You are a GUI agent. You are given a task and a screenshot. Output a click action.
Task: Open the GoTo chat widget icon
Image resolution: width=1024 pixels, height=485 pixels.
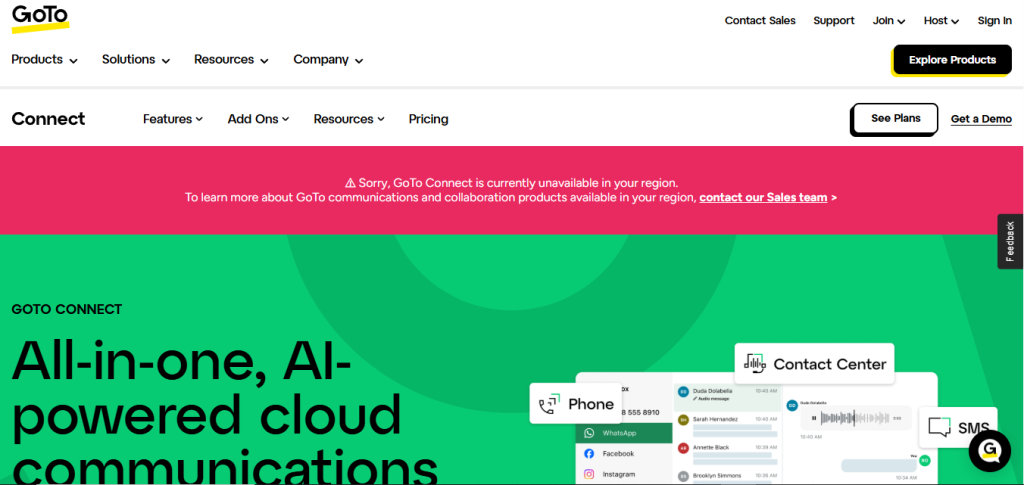[989, 451]
